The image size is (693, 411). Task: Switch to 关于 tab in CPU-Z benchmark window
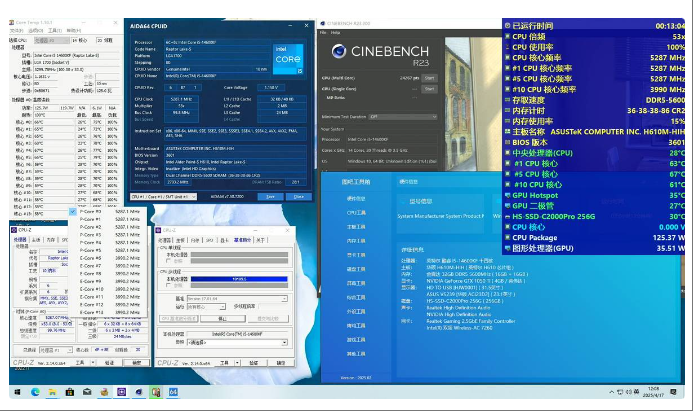pyautogui.click(x=261, y=240)
